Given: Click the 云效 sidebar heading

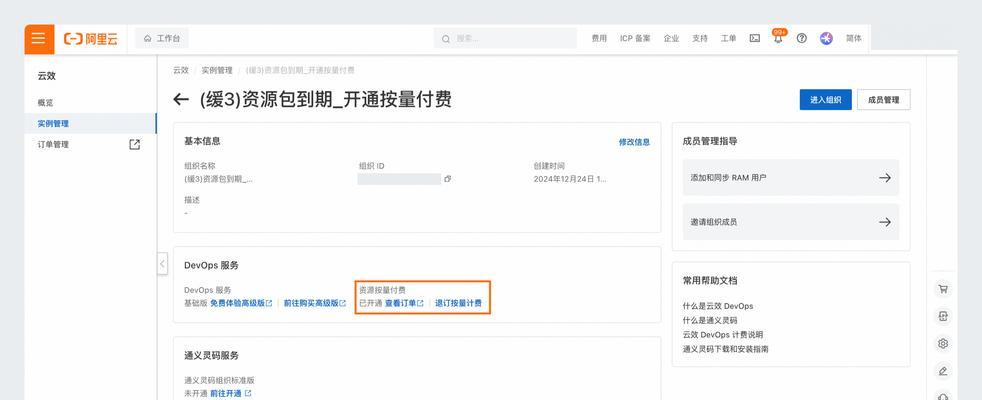Looking at the screenshot, I should click(47, 76).
